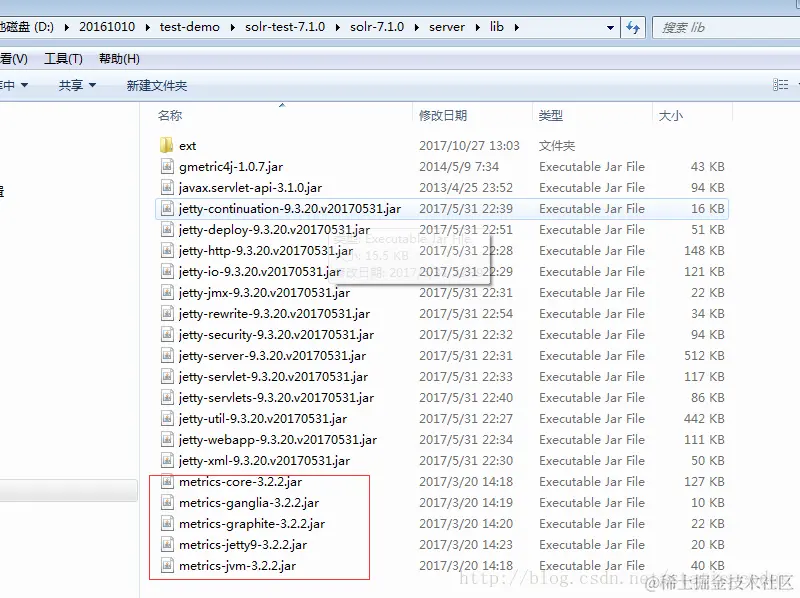
Task: Click the 127 KB size of metrics-core
Action: tap(704, 482)
